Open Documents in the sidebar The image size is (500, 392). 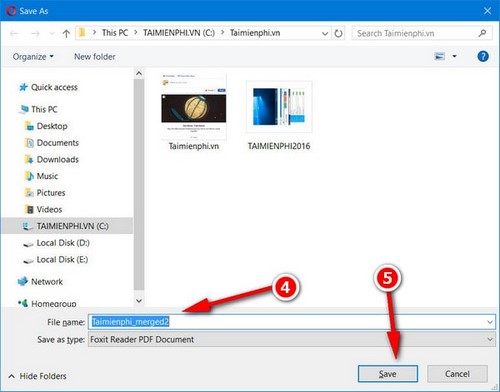point(52,143)
